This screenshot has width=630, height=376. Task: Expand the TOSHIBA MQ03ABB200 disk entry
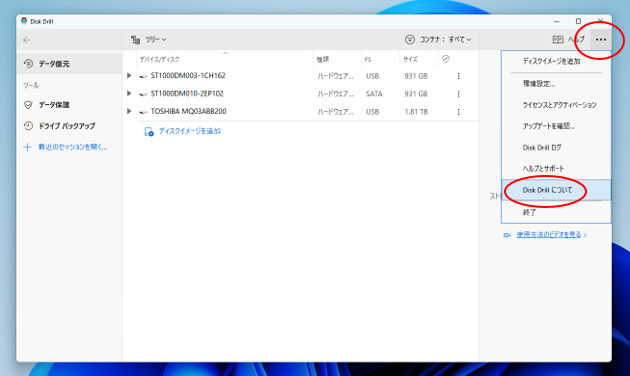click(x=129, y=111)
